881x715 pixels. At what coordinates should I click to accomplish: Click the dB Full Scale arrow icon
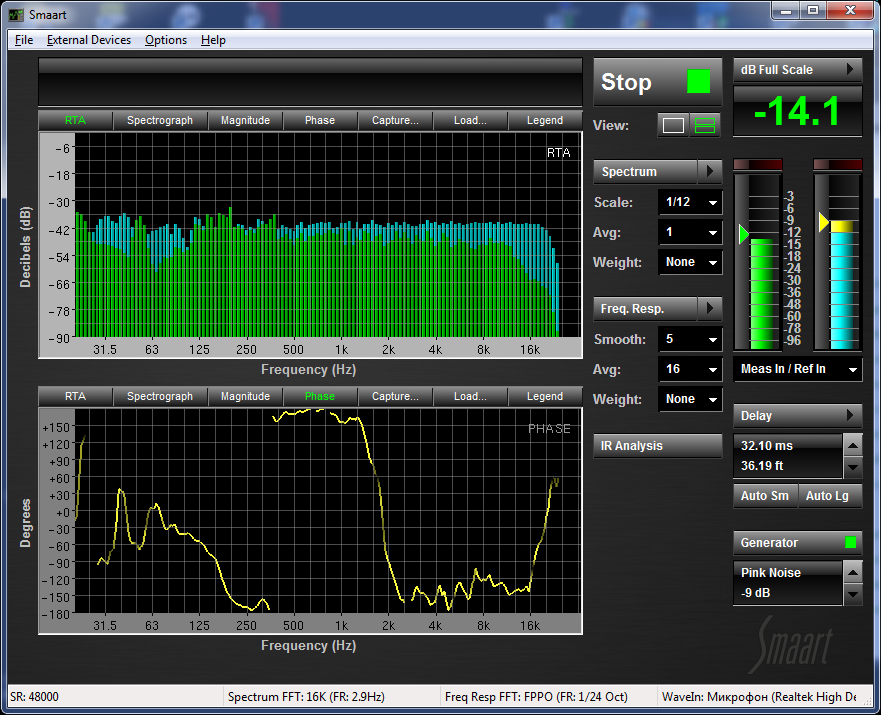[849, 70]
